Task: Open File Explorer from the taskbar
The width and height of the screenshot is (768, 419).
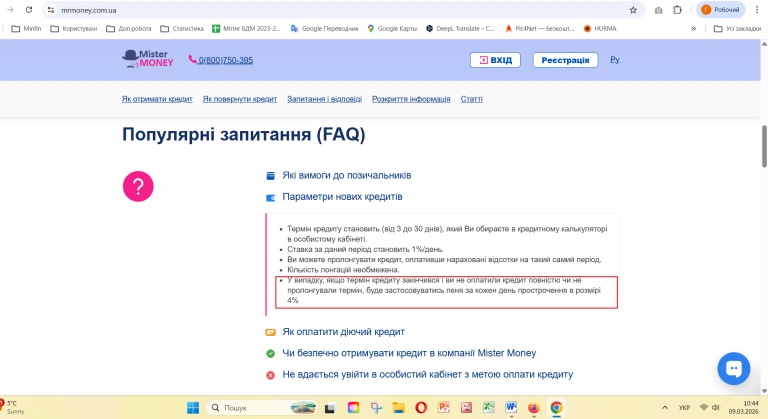Action: click(x=398, y=408)
